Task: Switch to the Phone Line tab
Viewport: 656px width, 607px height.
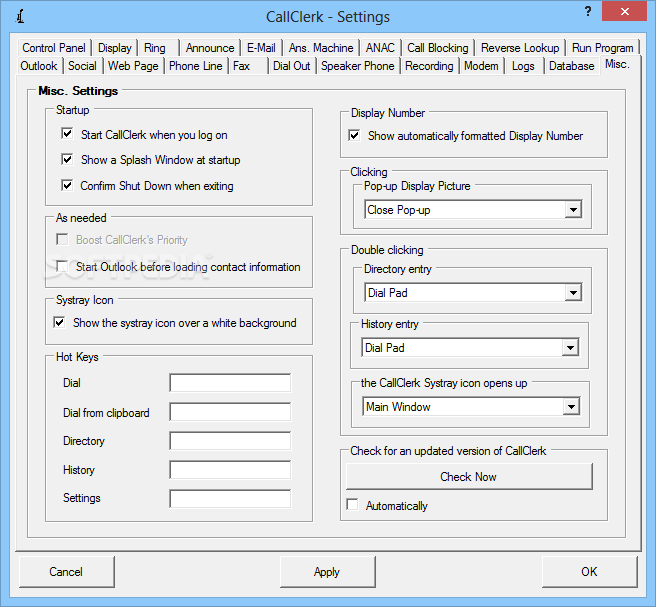Action: point(195,66)
